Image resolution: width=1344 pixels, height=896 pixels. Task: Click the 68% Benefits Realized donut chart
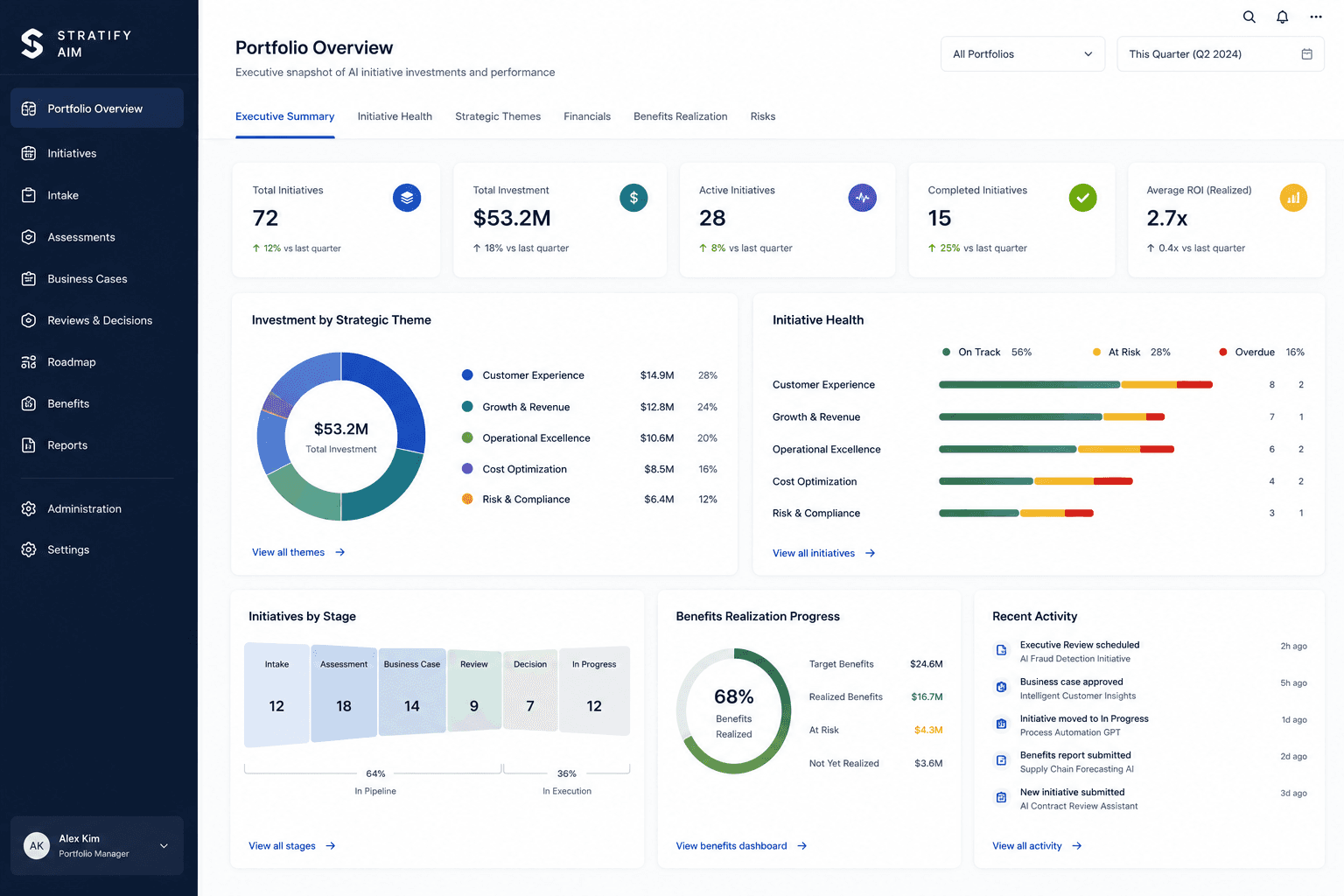click(x=734, y=711)
